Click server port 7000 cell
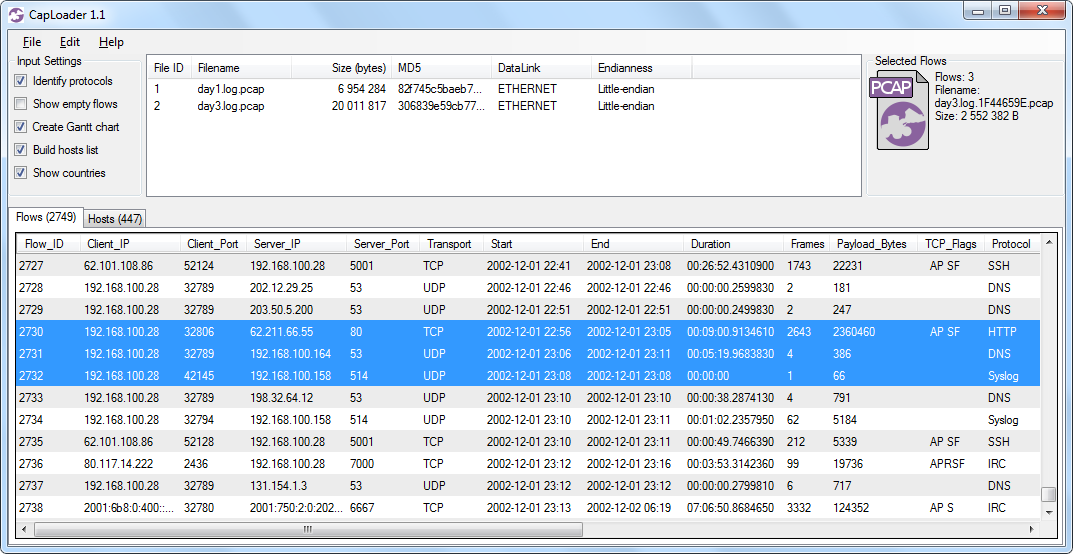The height and width of the screenshot is (554, 1073). pyautogui.click(x=362, y=464)
